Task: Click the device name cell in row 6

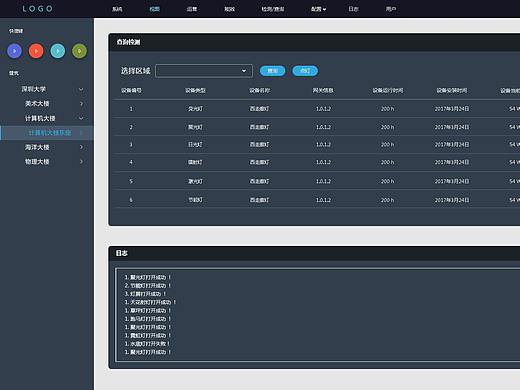Action: point(260,200)
